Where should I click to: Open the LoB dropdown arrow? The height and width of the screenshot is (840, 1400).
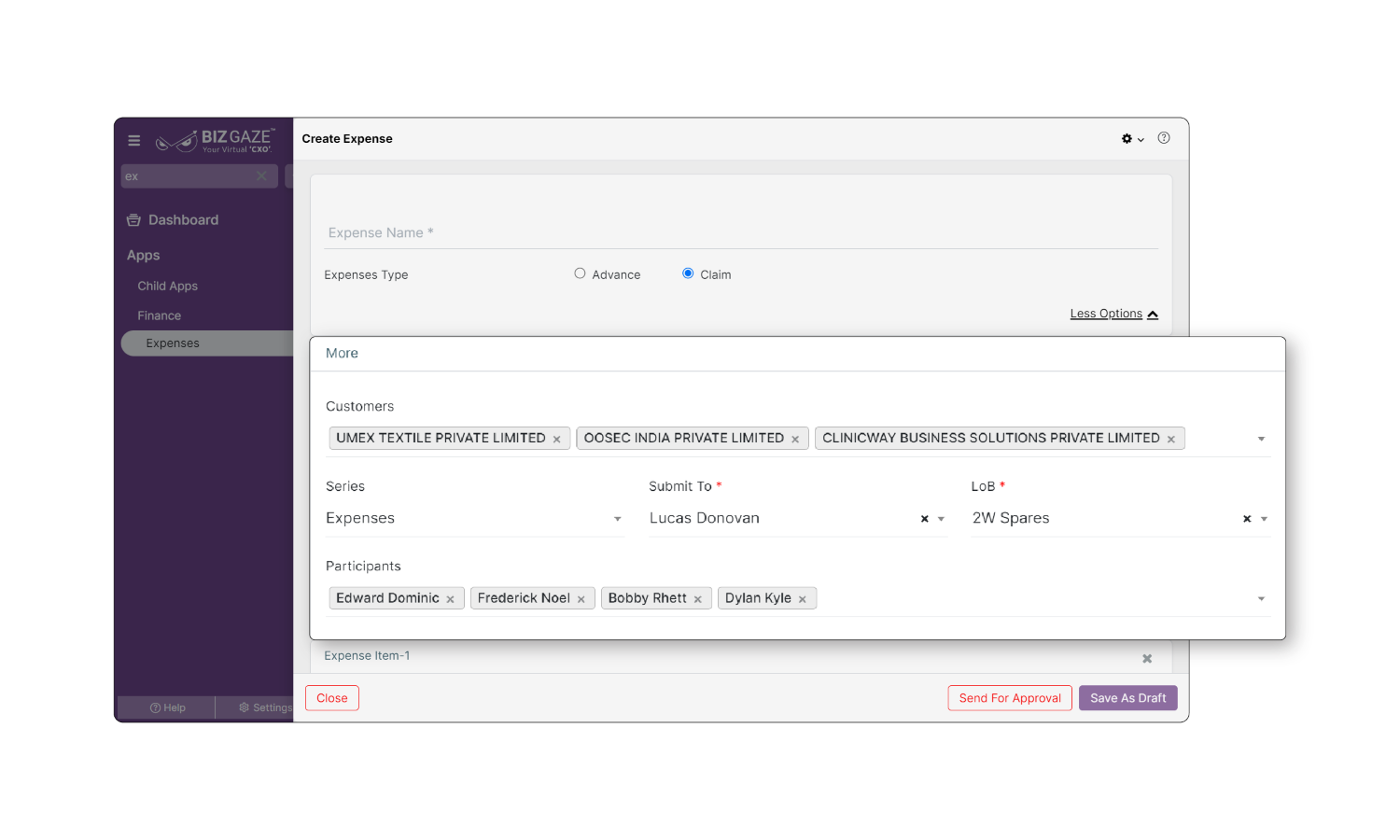pyautogui.click(x=1264, y=519)
